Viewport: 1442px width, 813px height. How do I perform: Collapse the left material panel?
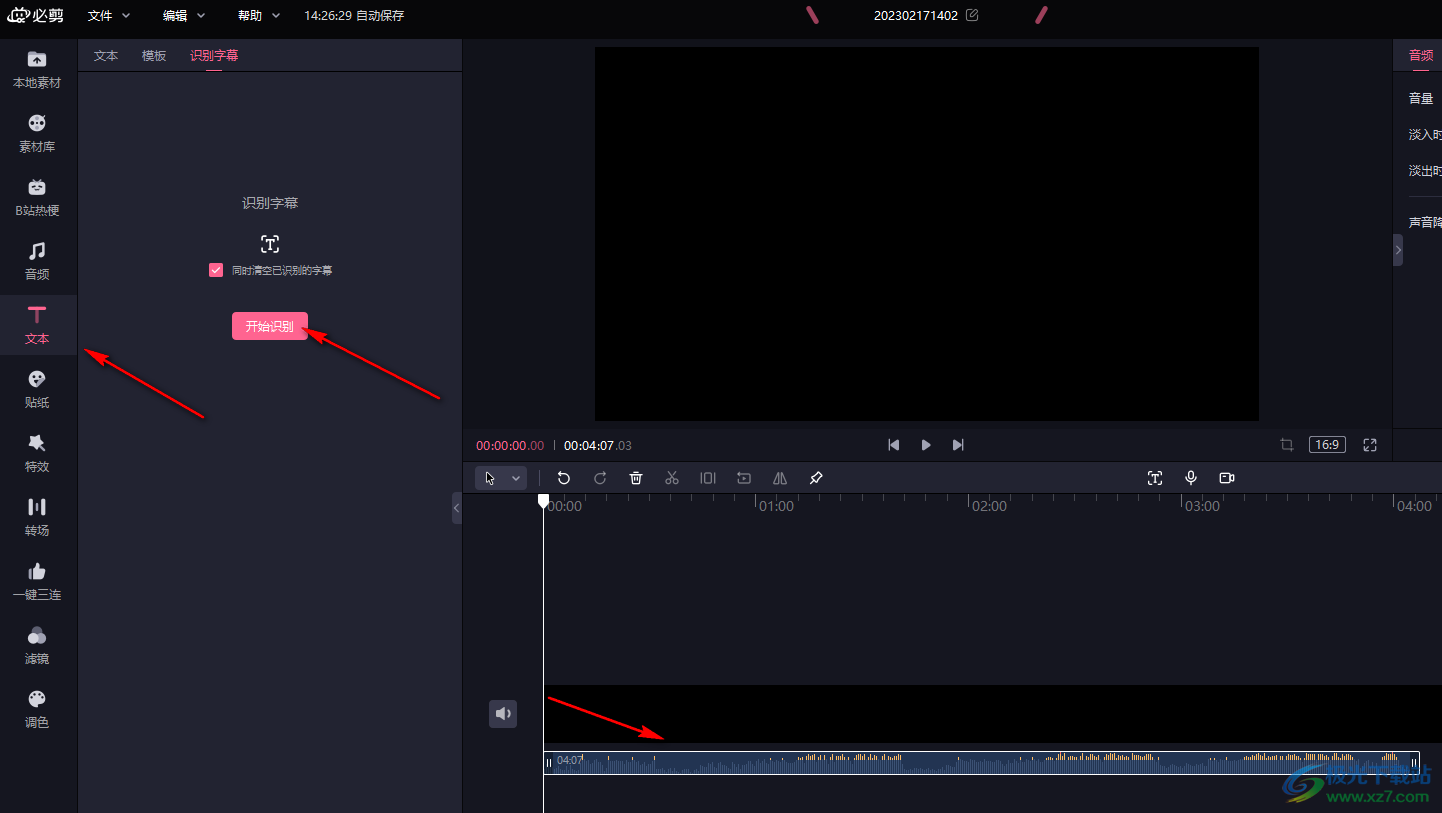coord(457,508)
